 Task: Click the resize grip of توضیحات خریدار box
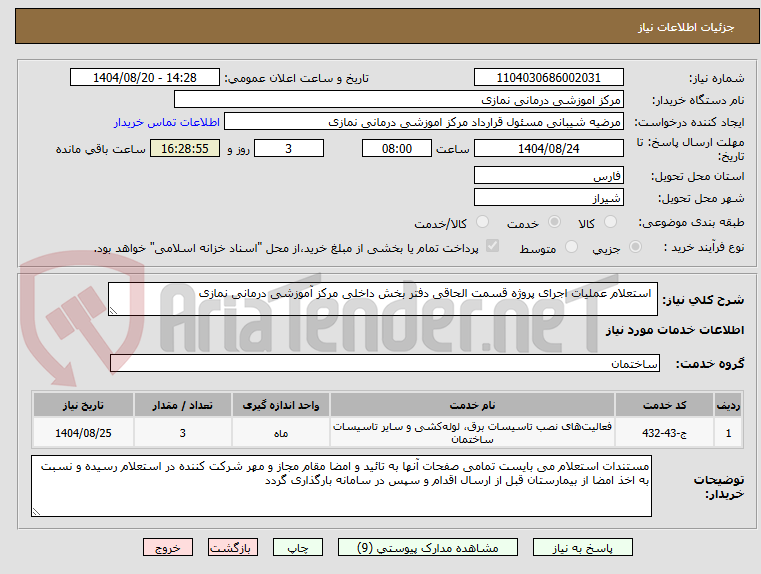point(36,511)
